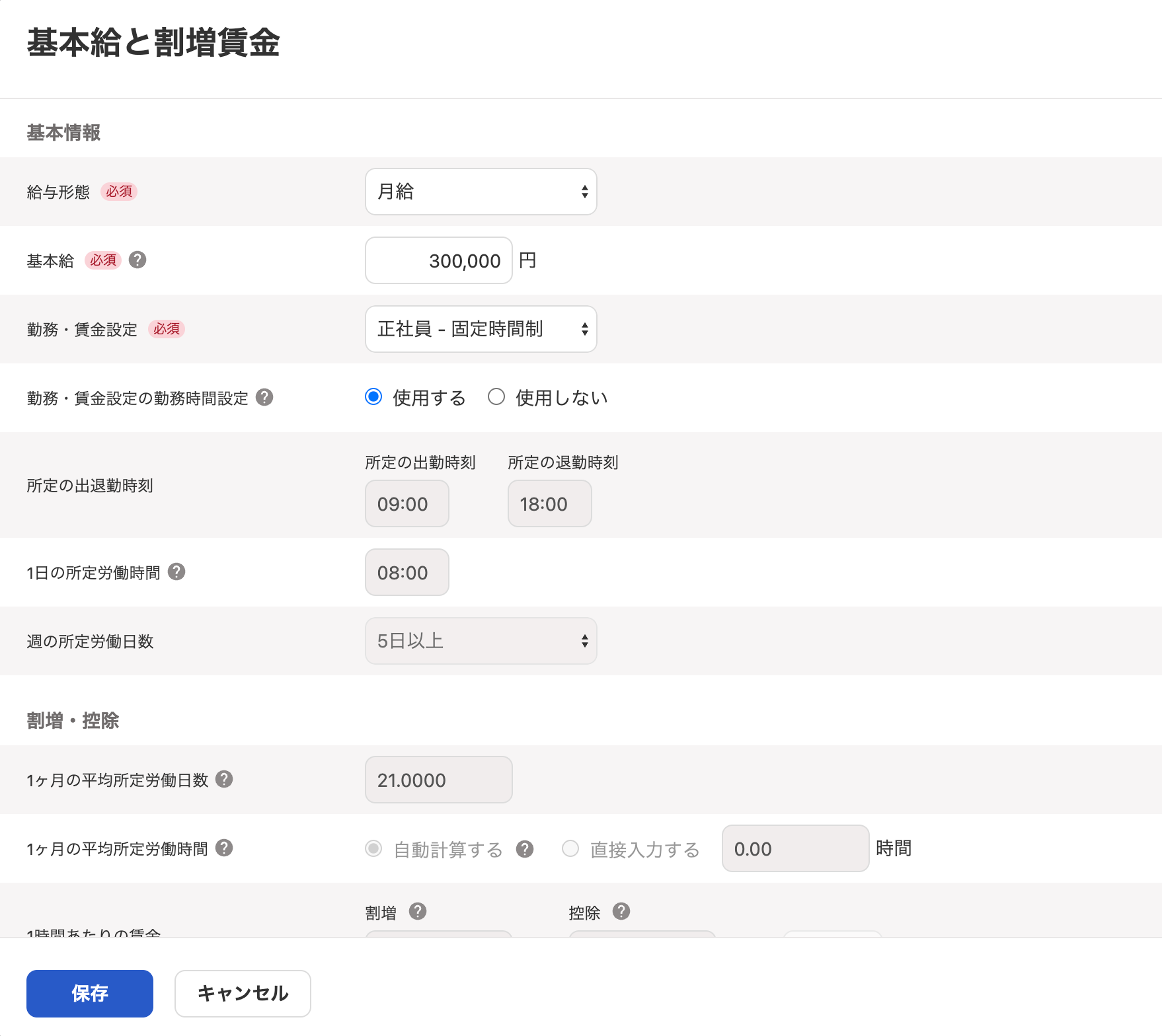1162x1036 pixels.
Task: Choose the 直接入力する radio option
Action: tap(570, 849)
